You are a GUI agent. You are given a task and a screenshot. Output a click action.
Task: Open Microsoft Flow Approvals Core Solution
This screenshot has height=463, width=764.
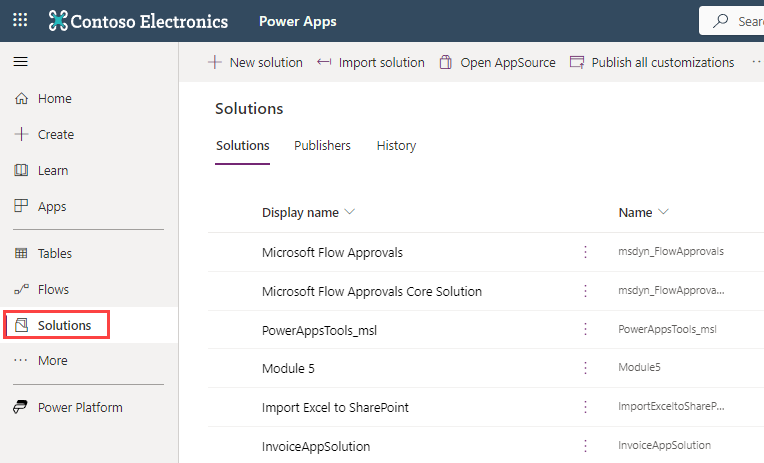pos(372,291)
